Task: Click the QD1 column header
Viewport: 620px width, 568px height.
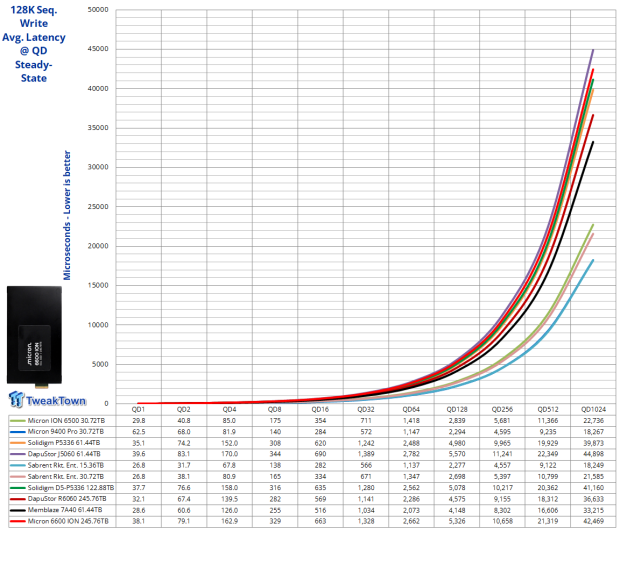Action: point(138,409)
